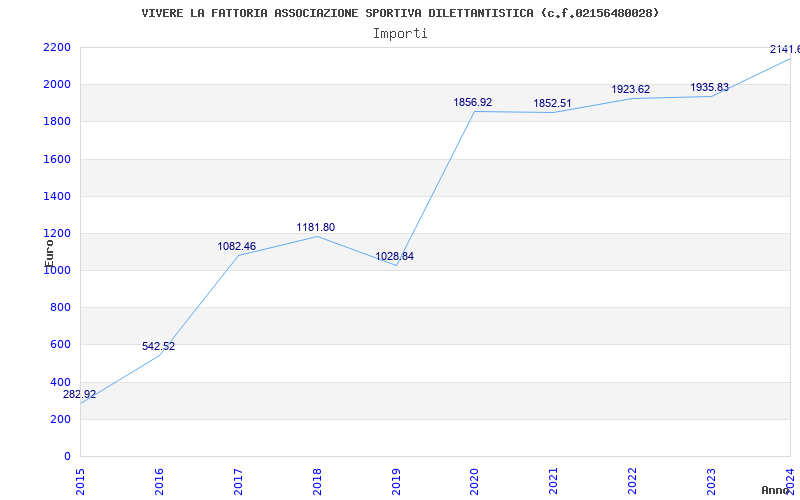
Task: Click the 1200 y-axis tick label
Action: tap(57, 234)
